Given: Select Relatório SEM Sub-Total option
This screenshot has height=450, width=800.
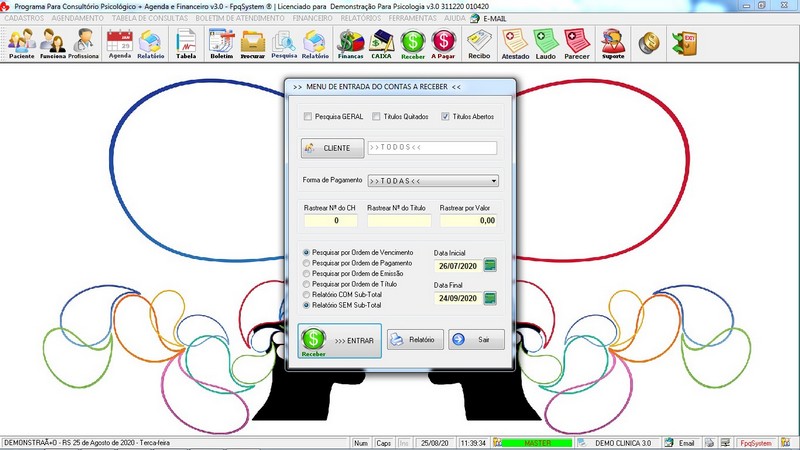Looking at the screenshot, I should [306, 305].
